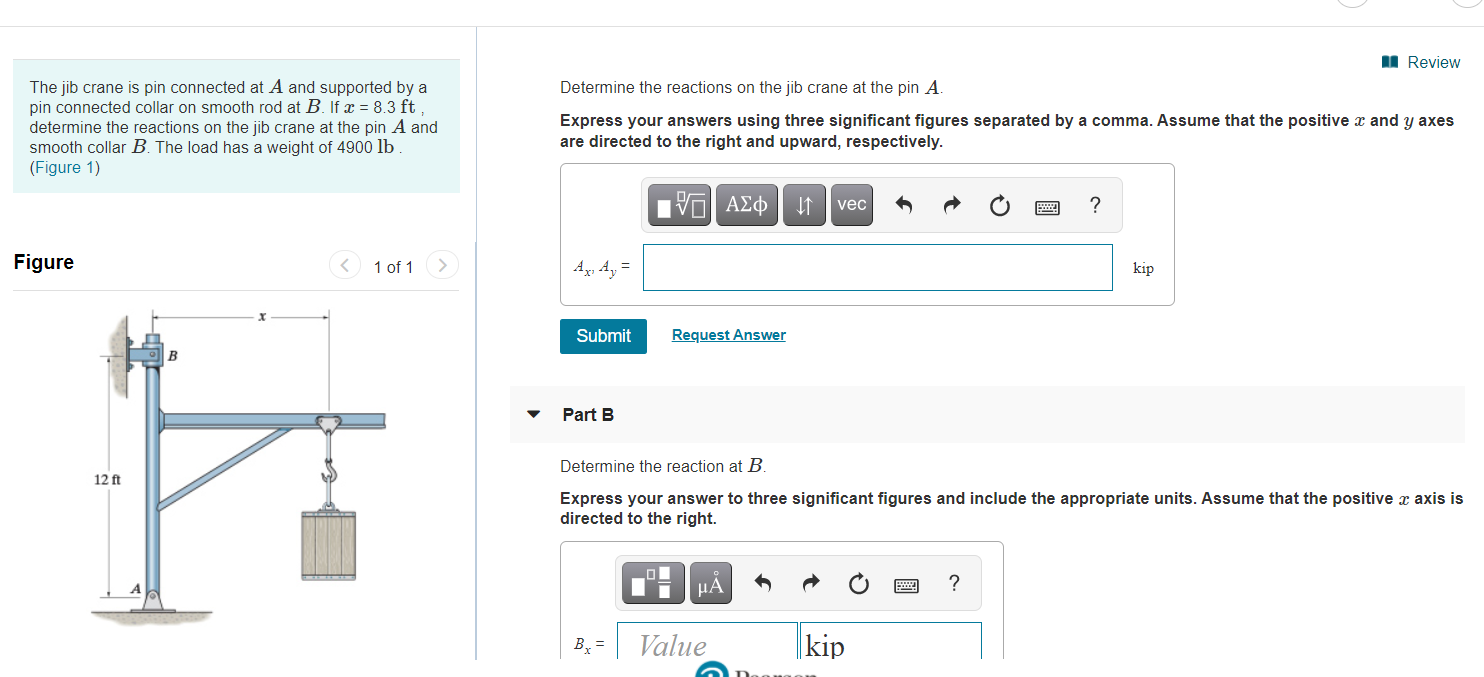Click the Request Answer link
Image resolution: width=1484 pixels, height=677 pixels.
(x=729, y=335)
